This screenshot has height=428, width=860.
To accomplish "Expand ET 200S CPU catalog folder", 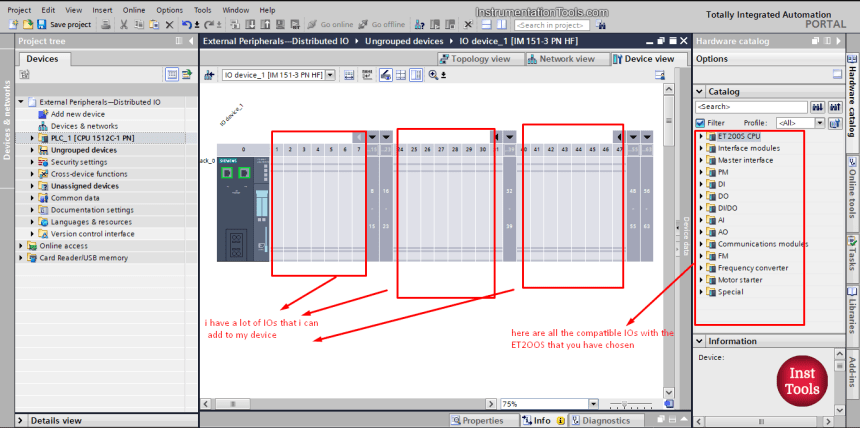I will coord(701,136).
